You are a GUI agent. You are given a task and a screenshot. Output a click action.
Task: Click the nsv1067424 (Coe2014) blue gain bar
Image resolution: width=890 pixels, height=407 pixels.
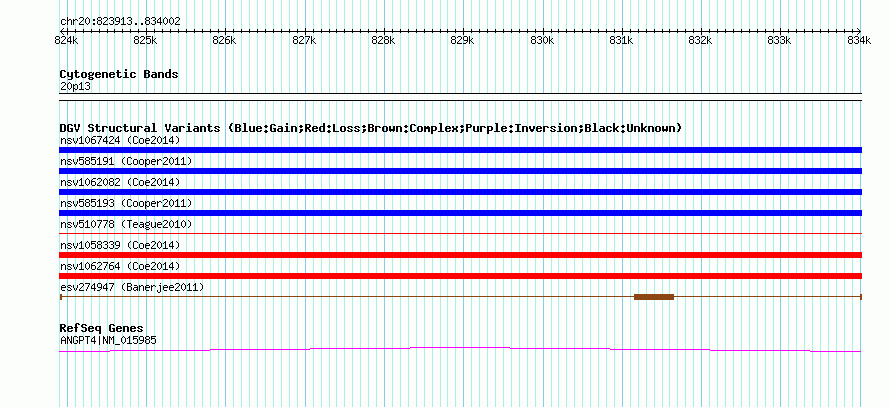[460, 150]
